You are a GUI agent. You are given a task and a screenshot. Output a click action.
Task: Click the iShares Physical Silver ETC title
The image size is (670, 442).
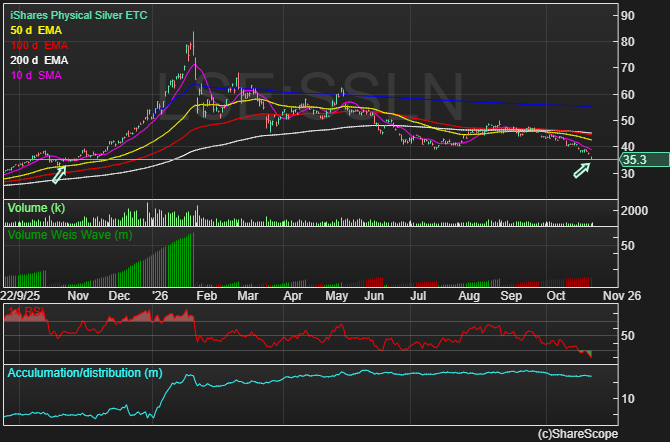point(79,15)
